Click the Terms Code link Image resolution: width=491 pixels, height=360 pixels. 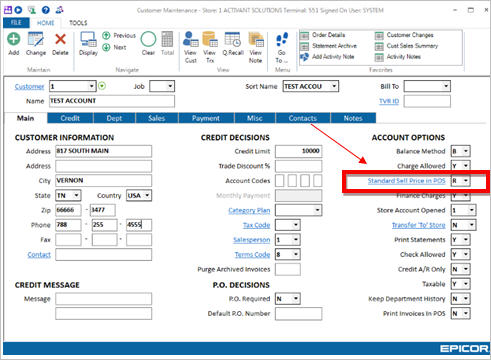tap(252, 255)
